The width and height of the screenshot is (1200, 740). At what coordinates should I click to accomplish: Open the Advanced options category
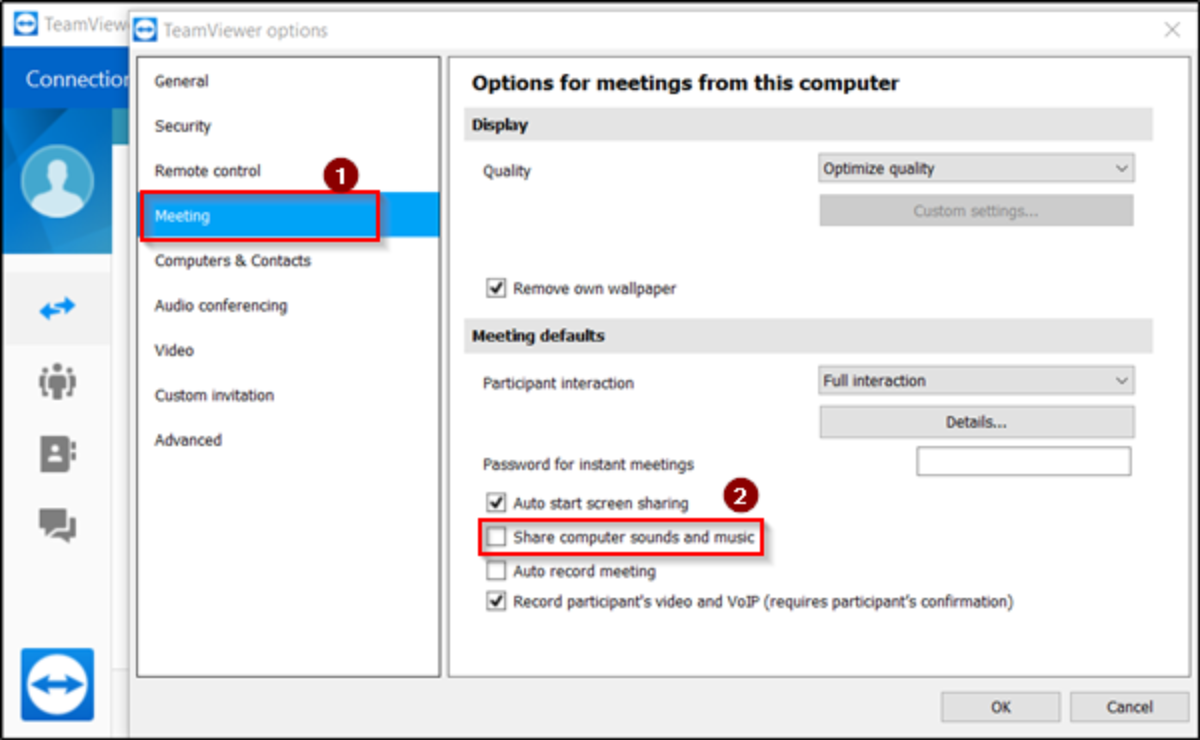(188, 440)
